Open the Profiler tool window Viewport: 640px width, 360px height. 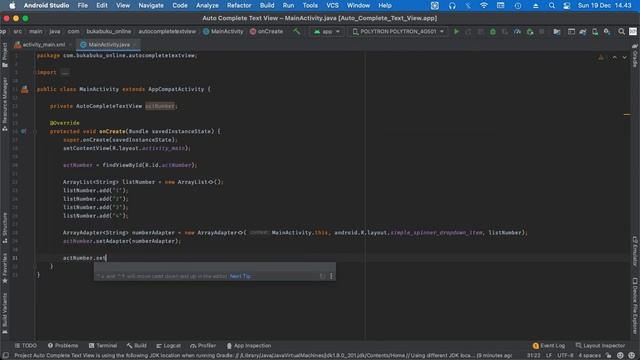tap(203, 346)
